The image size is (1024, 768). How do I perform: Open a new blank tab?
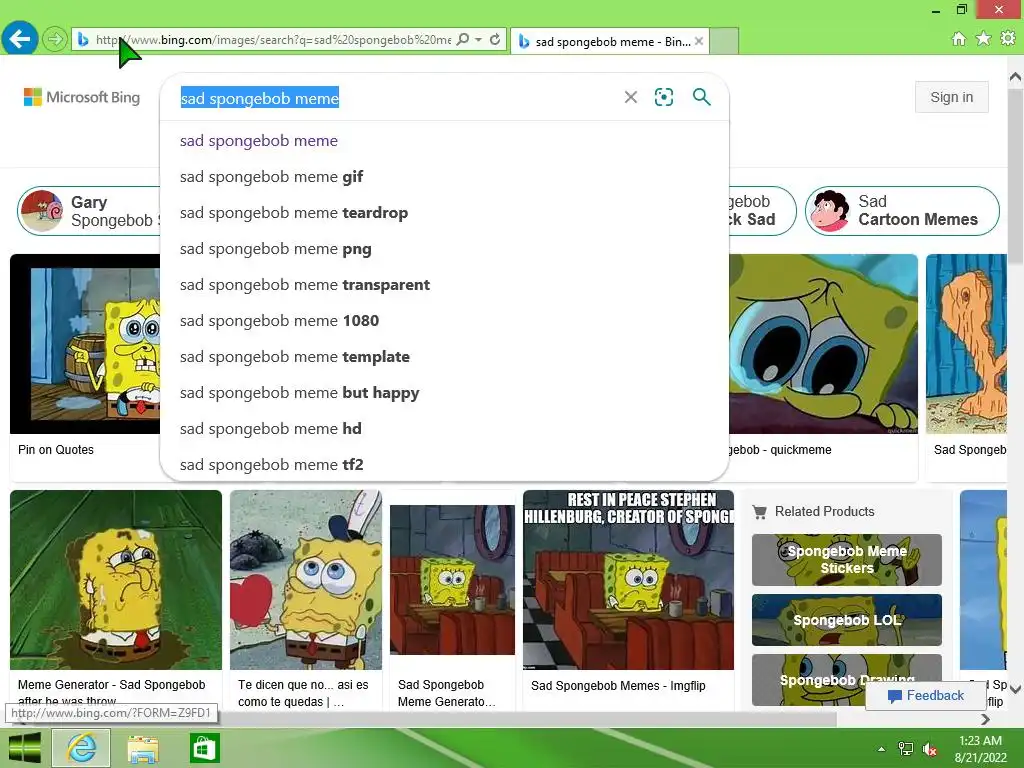click(724, 40)
